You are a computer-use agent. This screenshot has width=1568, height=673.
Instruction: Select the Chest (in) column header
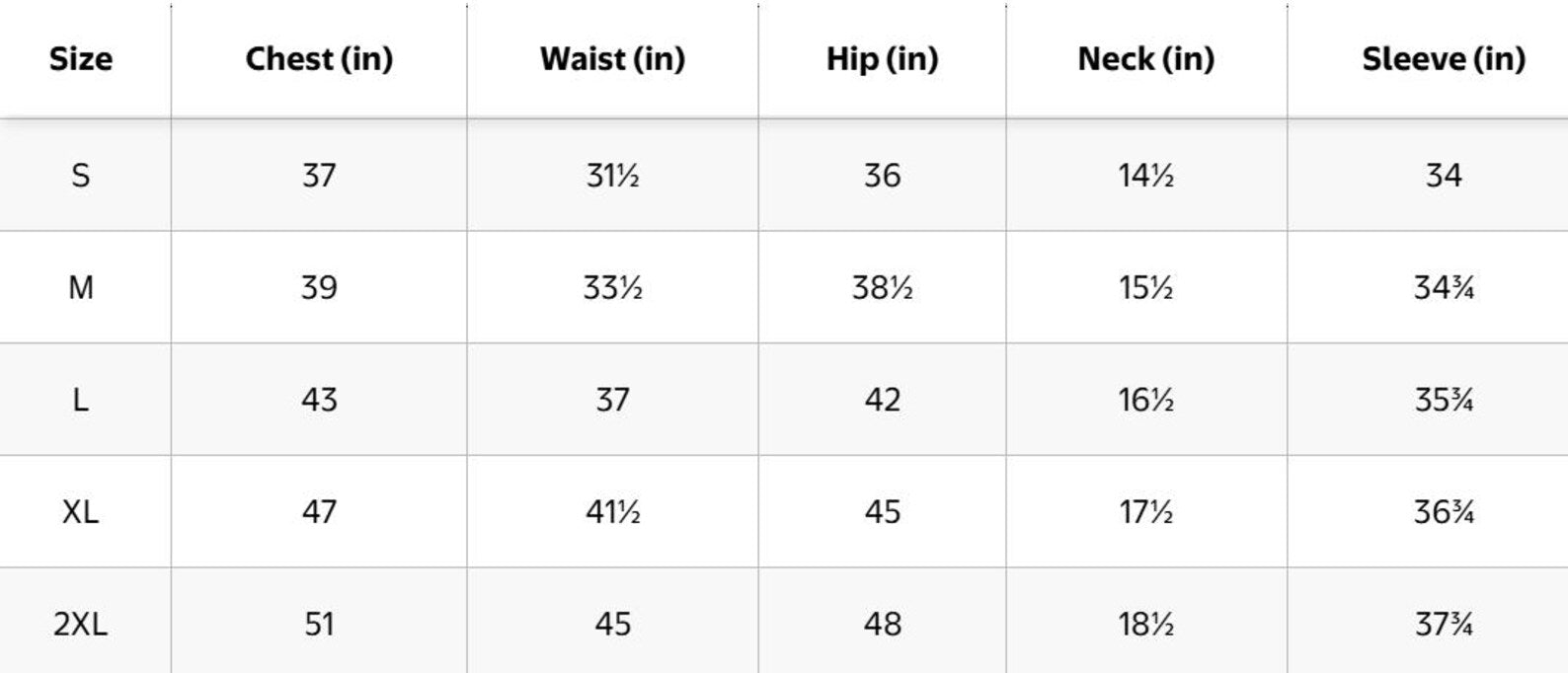pos(319,59)
